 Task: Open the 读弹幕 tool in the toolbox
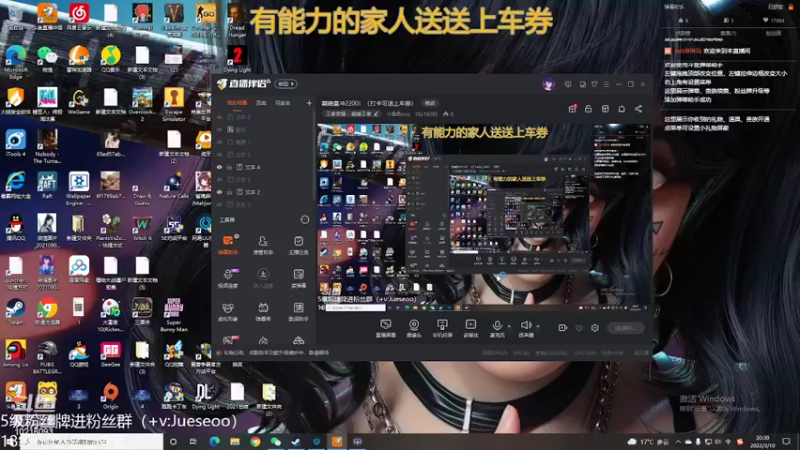(298, 278)
